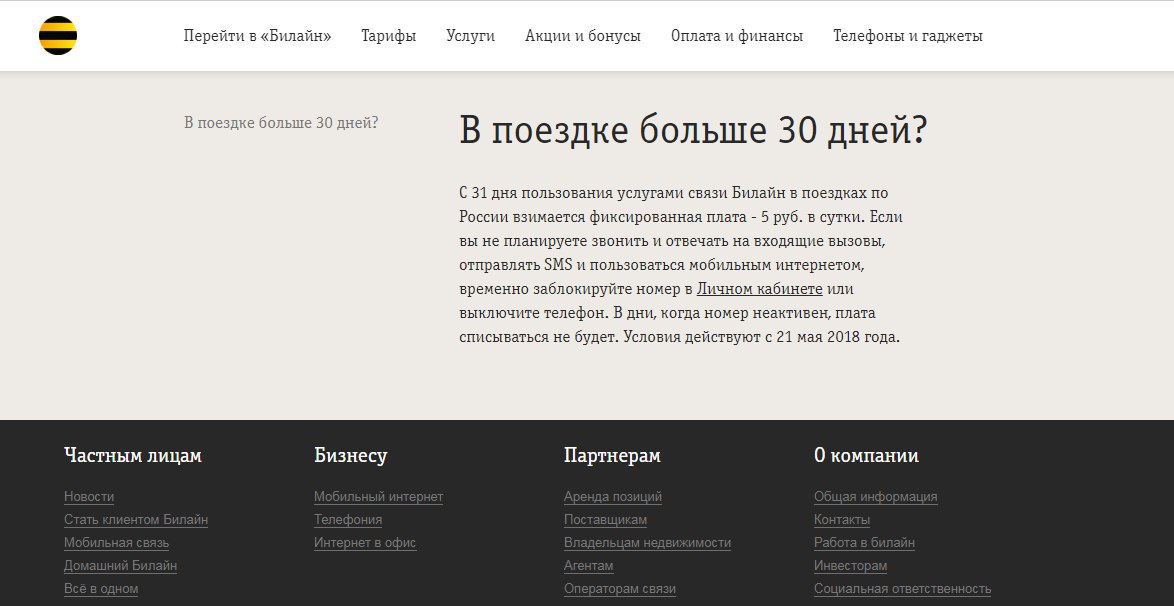Open the Контакты footer link
The image size is (1174, 606).
pos(842,520)
